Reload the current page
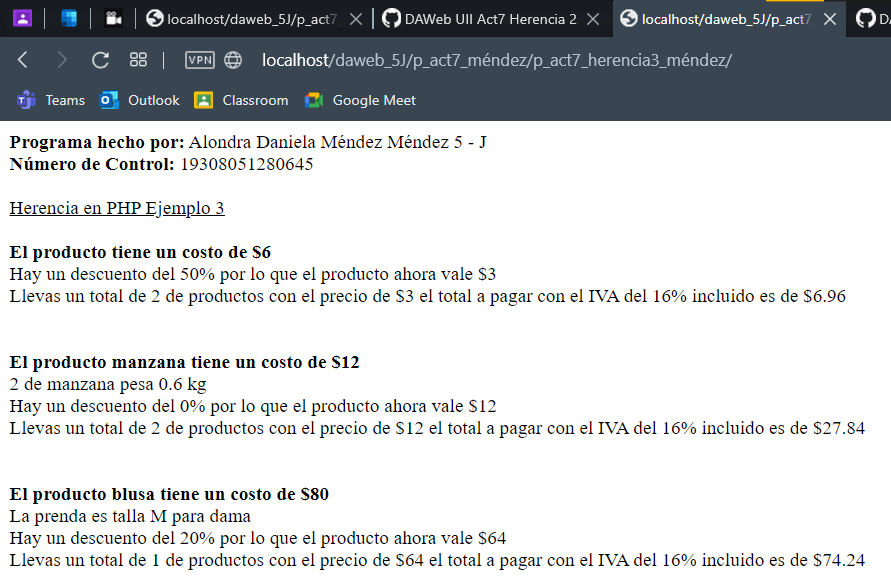Image resolution: width=891 pixels, height=586 pixels. coord(100,60)
